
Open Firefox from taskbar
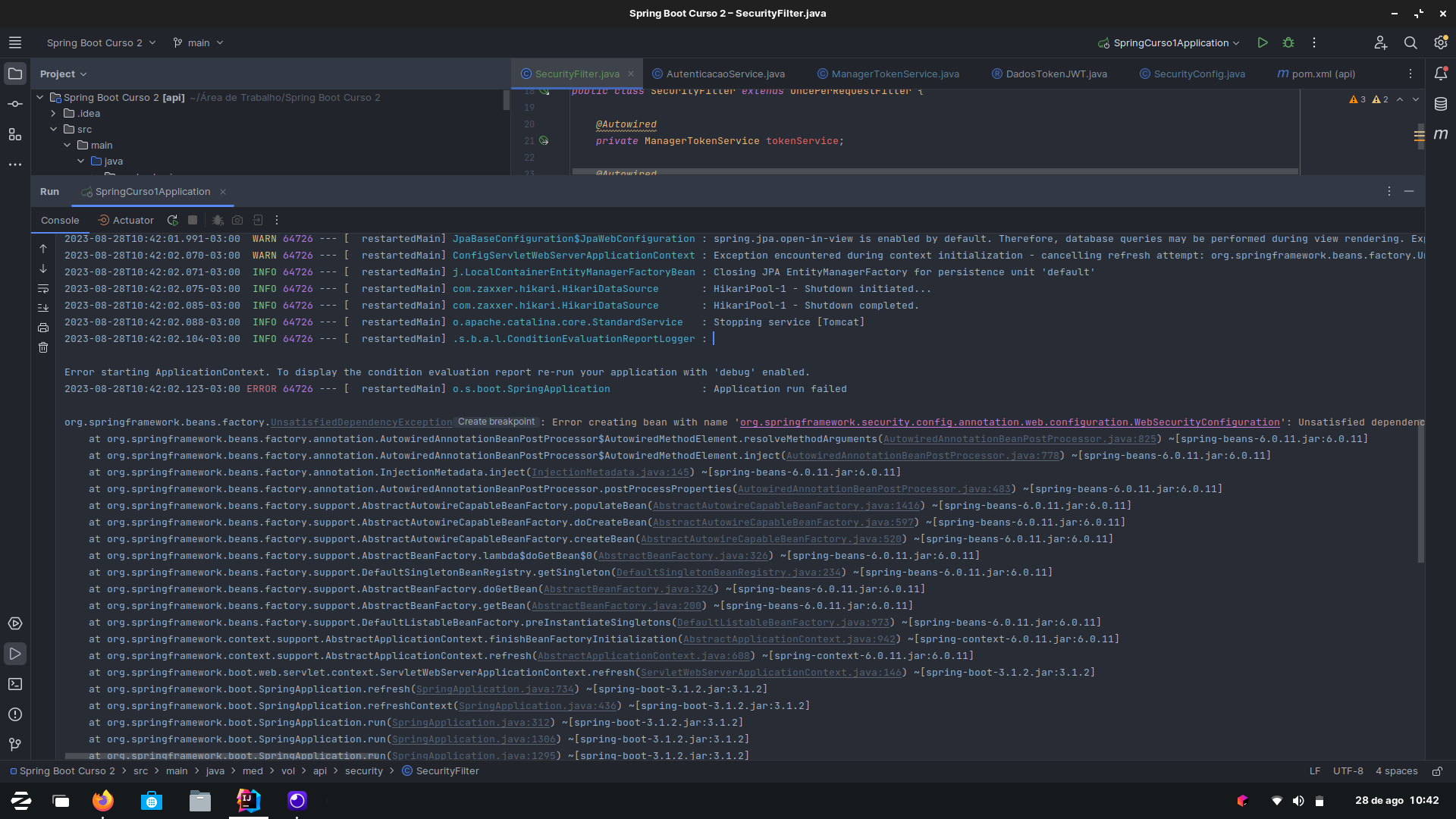103,801
